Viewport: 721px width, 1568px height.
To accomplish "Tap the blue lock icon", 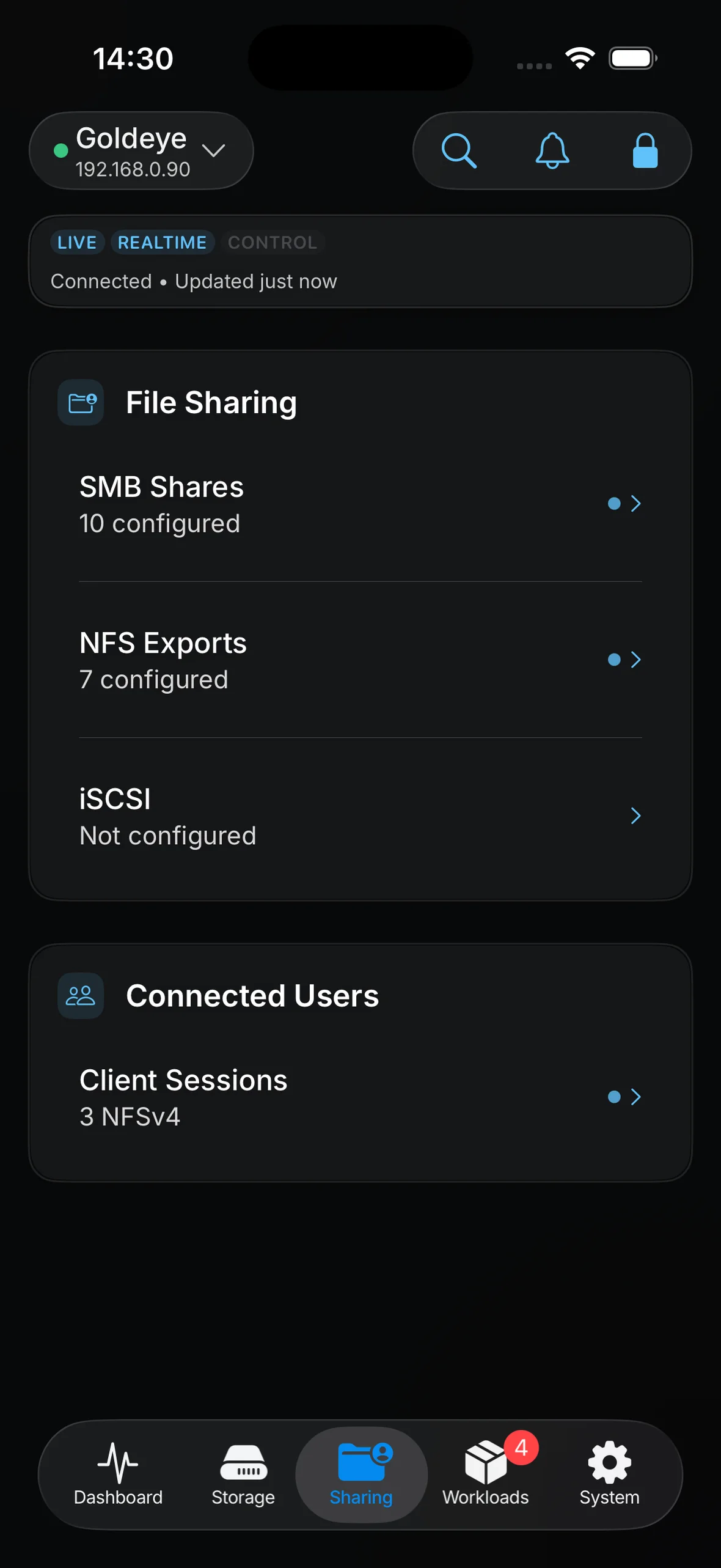I will (645, 150).
